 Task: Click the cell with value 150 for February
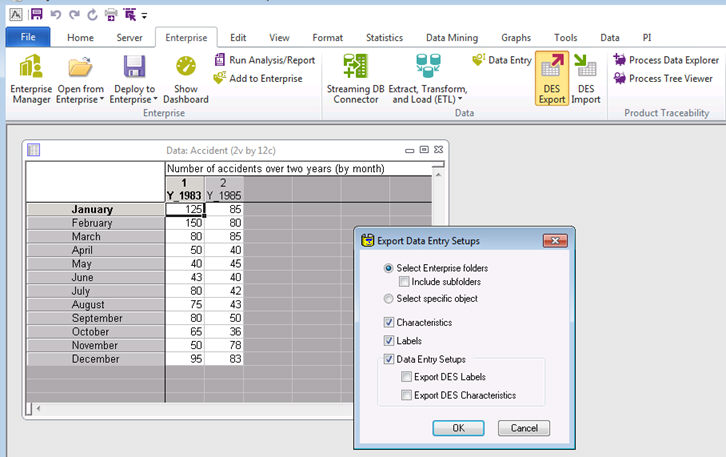point(185,223)
